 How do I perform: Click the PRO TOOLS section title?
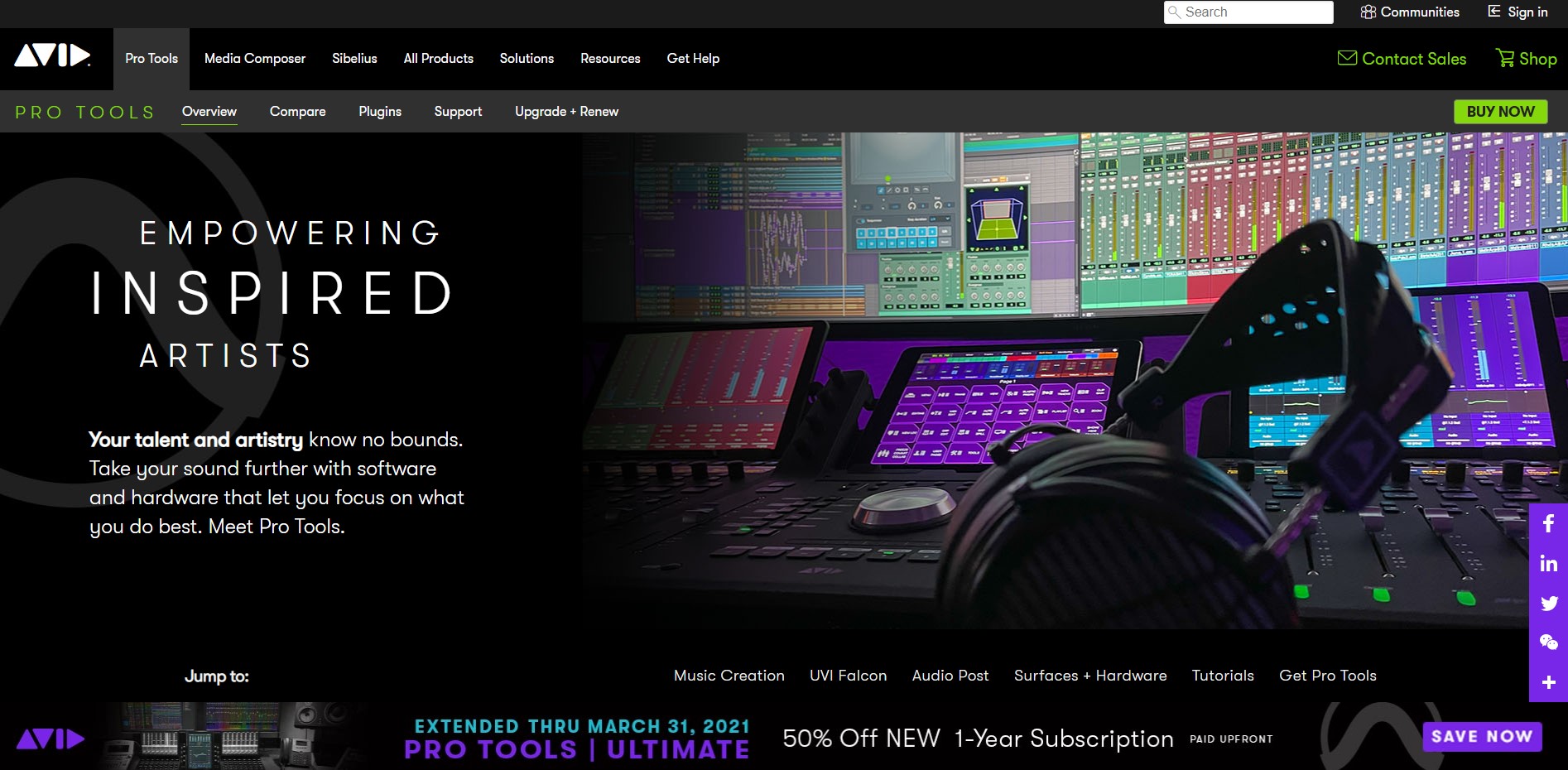84,112
